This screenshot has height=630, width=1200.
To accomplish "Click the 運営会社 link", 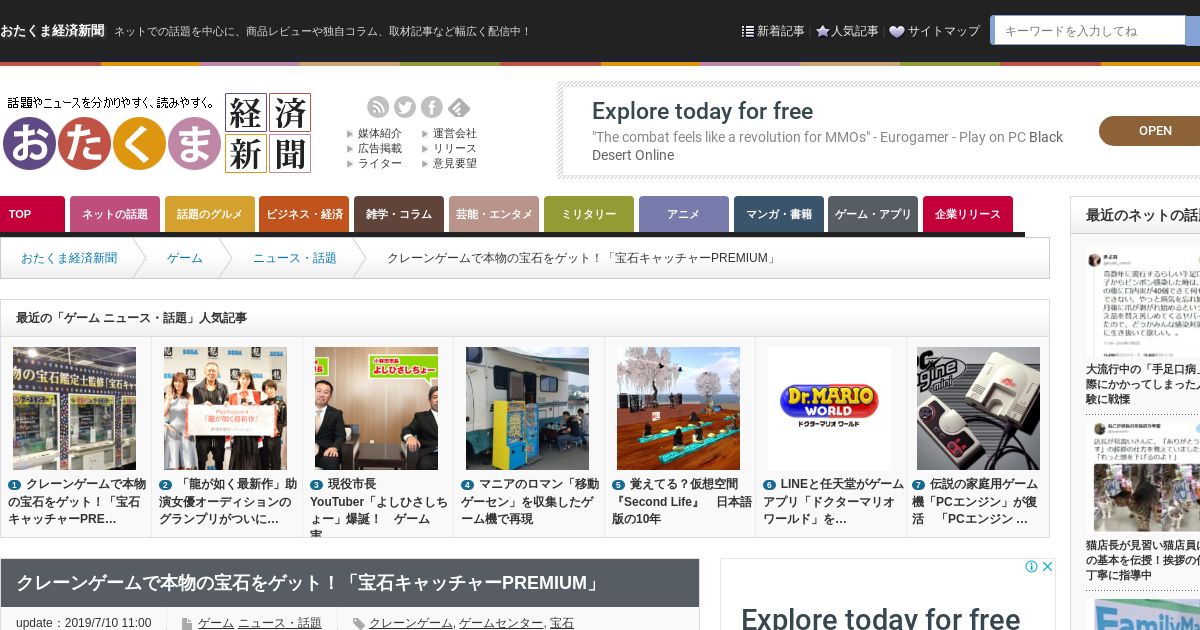I will (455, 133).
